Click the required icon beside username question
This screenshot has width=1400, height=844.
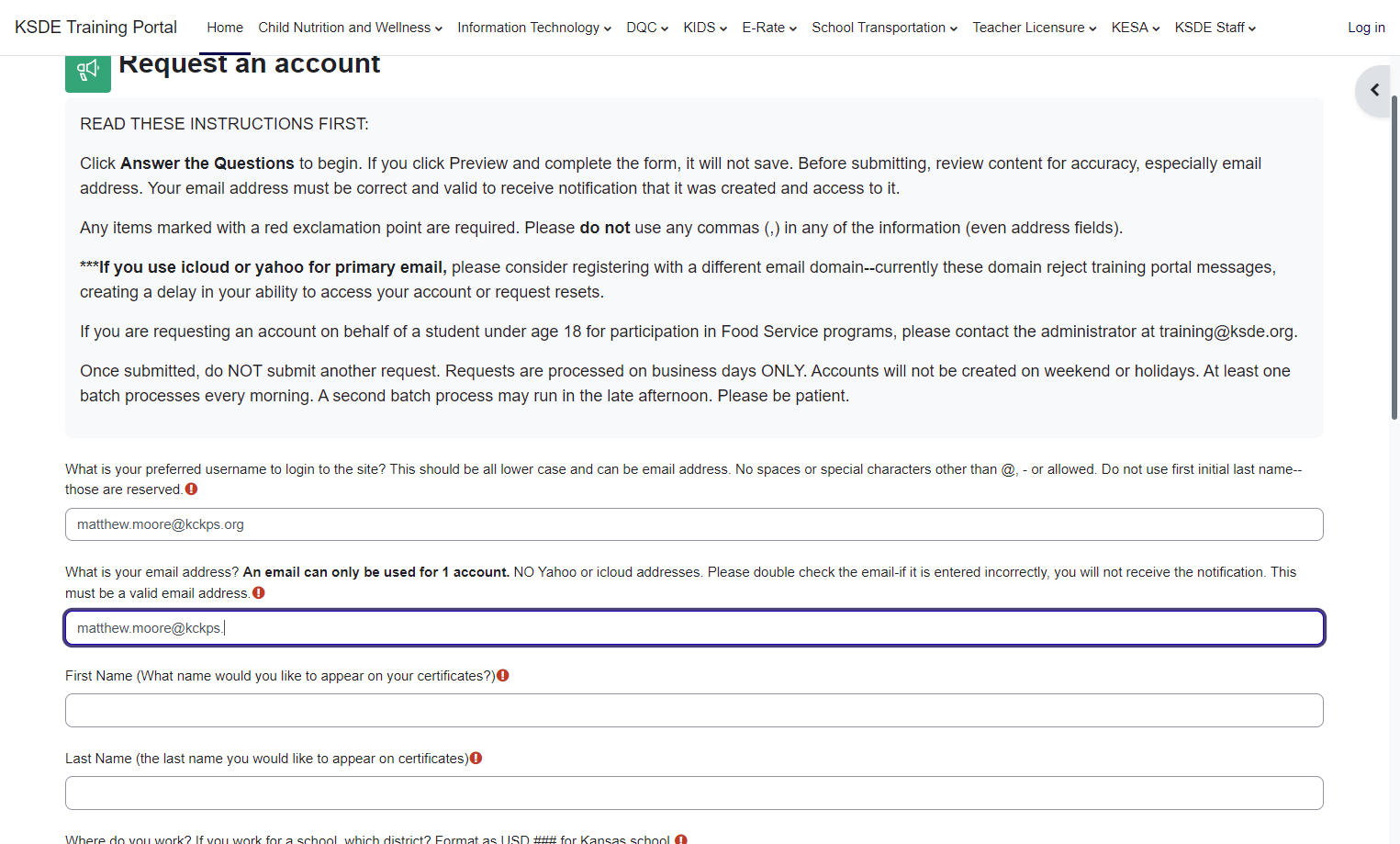coord(191,490)
